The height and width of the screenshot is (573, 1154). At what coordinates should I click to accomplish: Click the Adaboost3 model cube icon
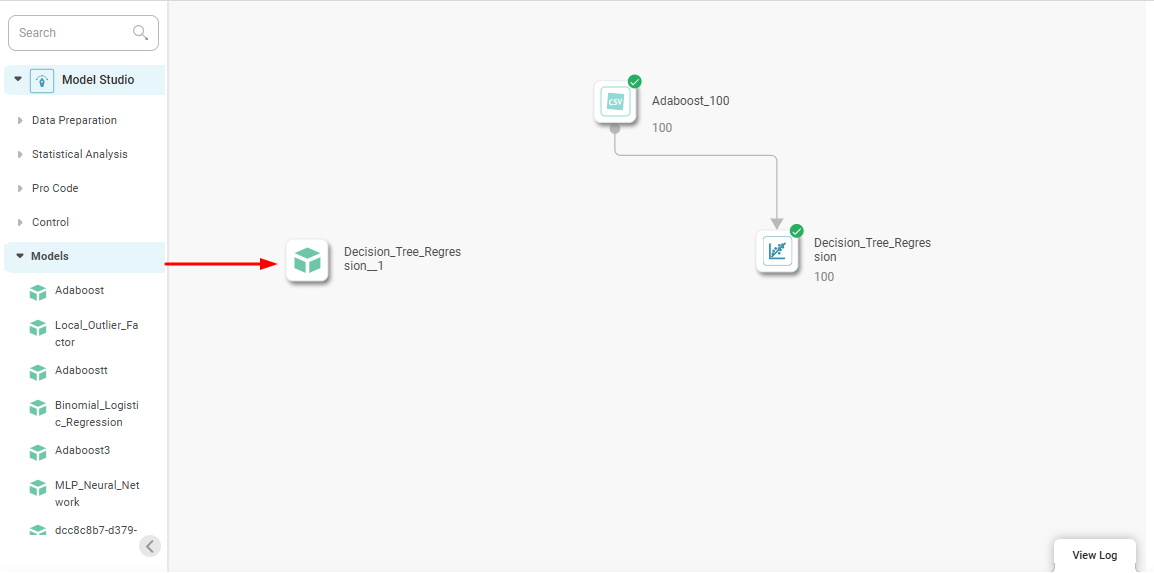[38, 452]
